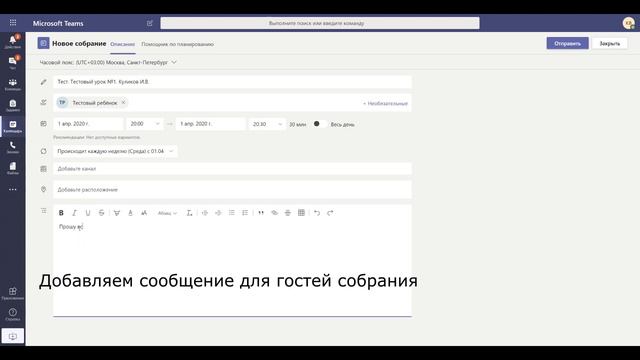
Task: Toggle the all-day switch
Action: [320, 124]
